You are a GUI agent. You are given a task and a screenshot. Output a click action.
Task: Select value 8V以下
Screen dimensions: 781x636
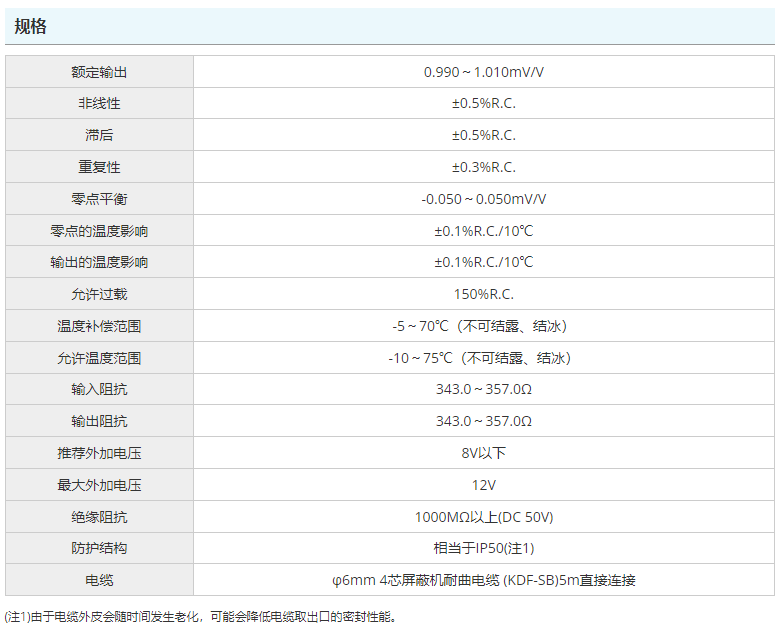pos(484,453)
